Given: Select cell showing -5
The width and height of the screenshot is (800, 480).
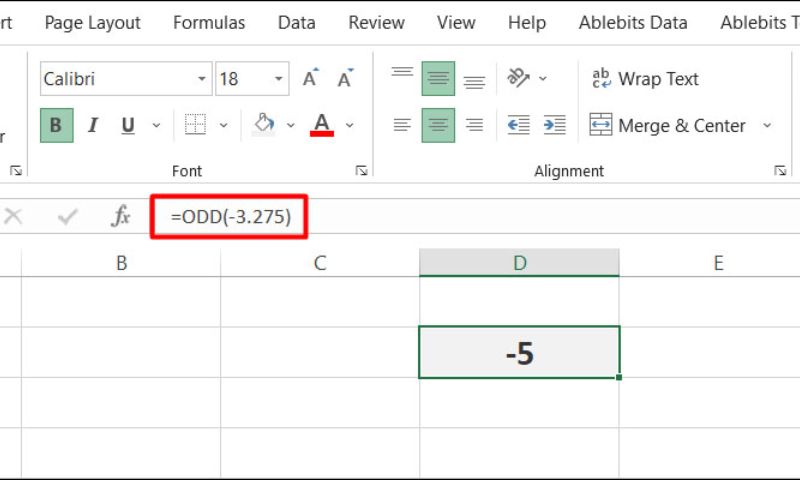Looking at the screenshot, I should (519, 352).
